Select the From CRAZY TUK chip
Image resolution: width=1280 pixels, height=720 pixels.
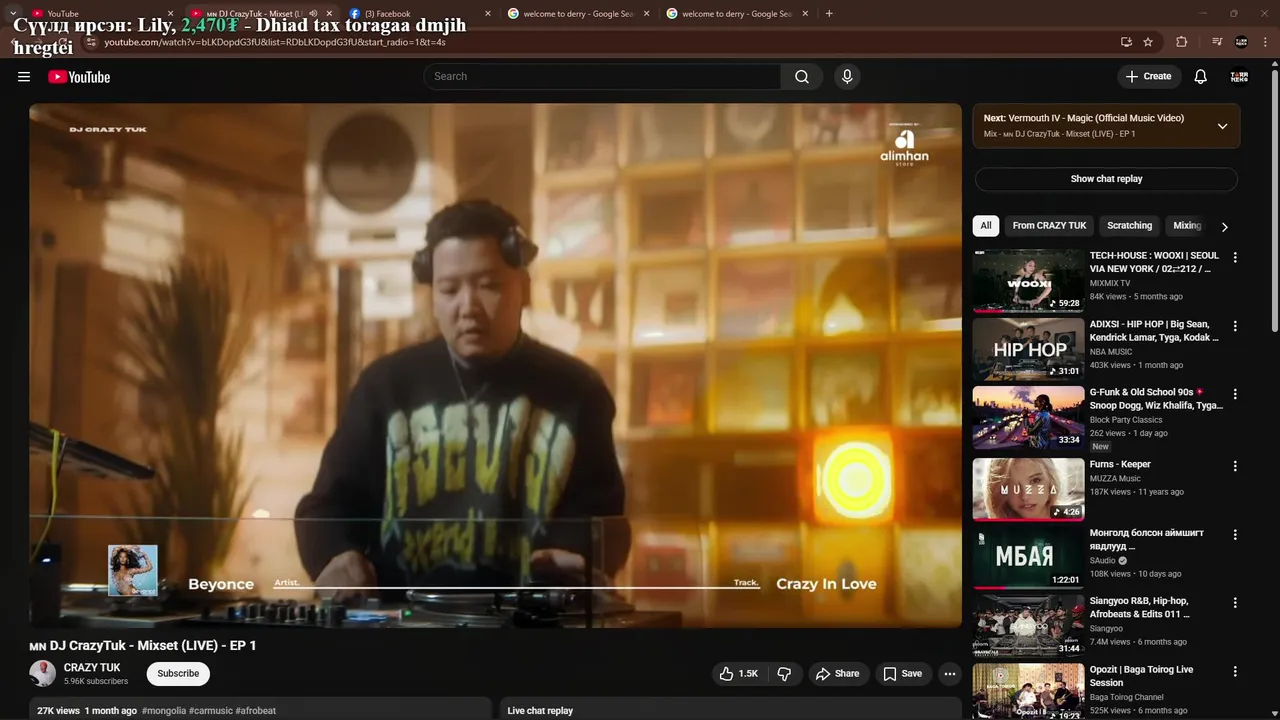[x=1049, y=226]
